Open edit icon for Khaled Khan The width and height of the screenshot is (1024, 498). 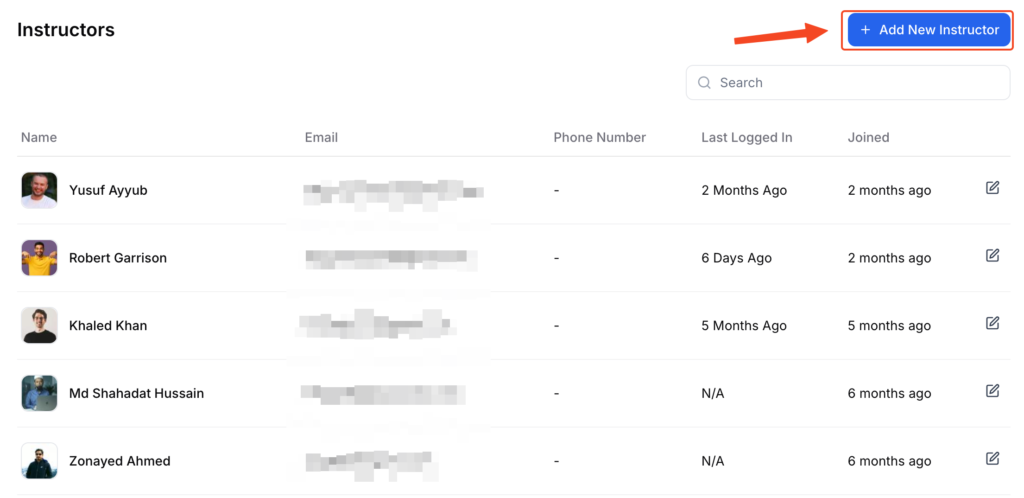992,323
